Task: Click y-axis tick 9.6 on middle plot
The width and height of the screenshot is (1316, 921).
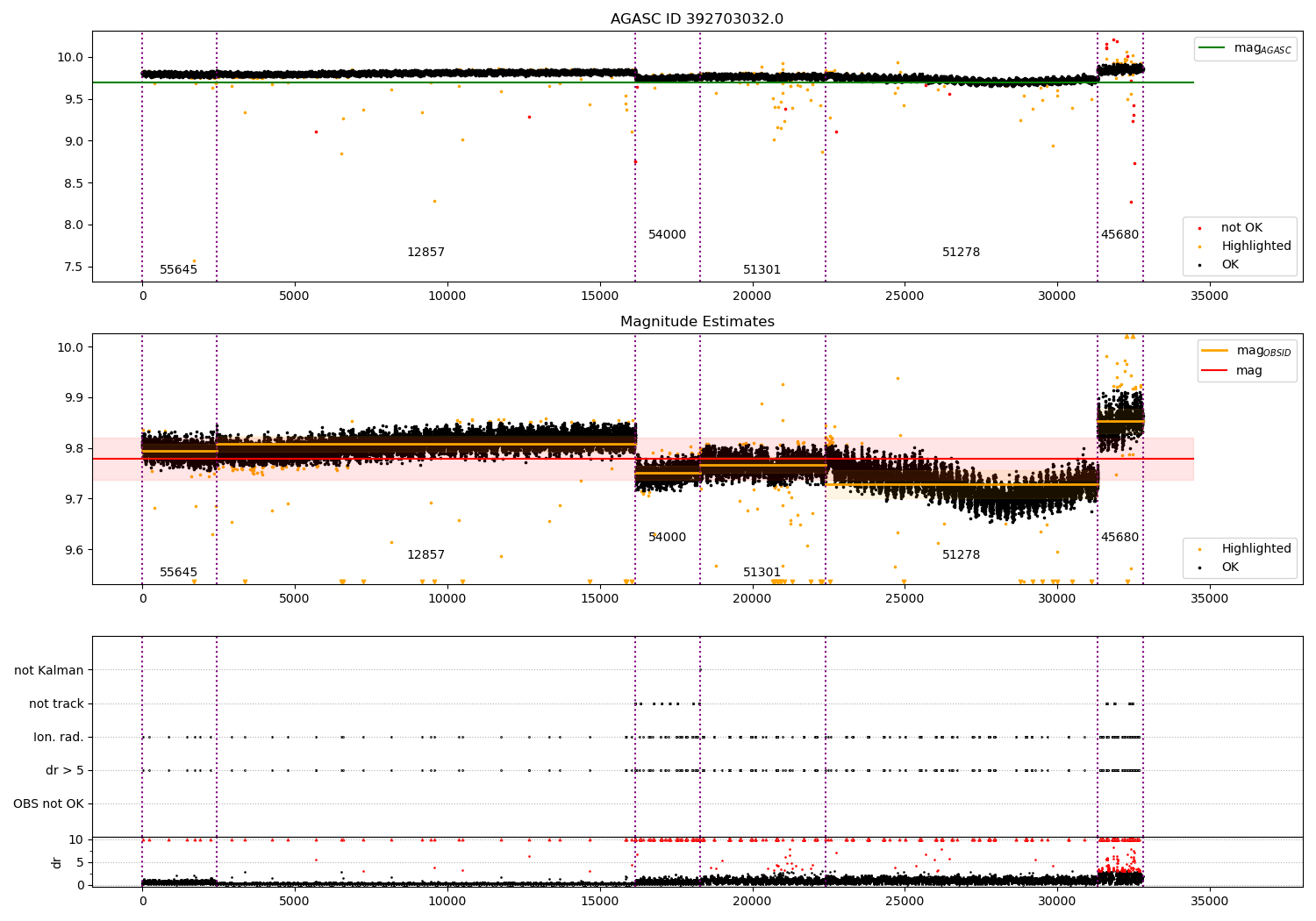Action: coord(75,550)
